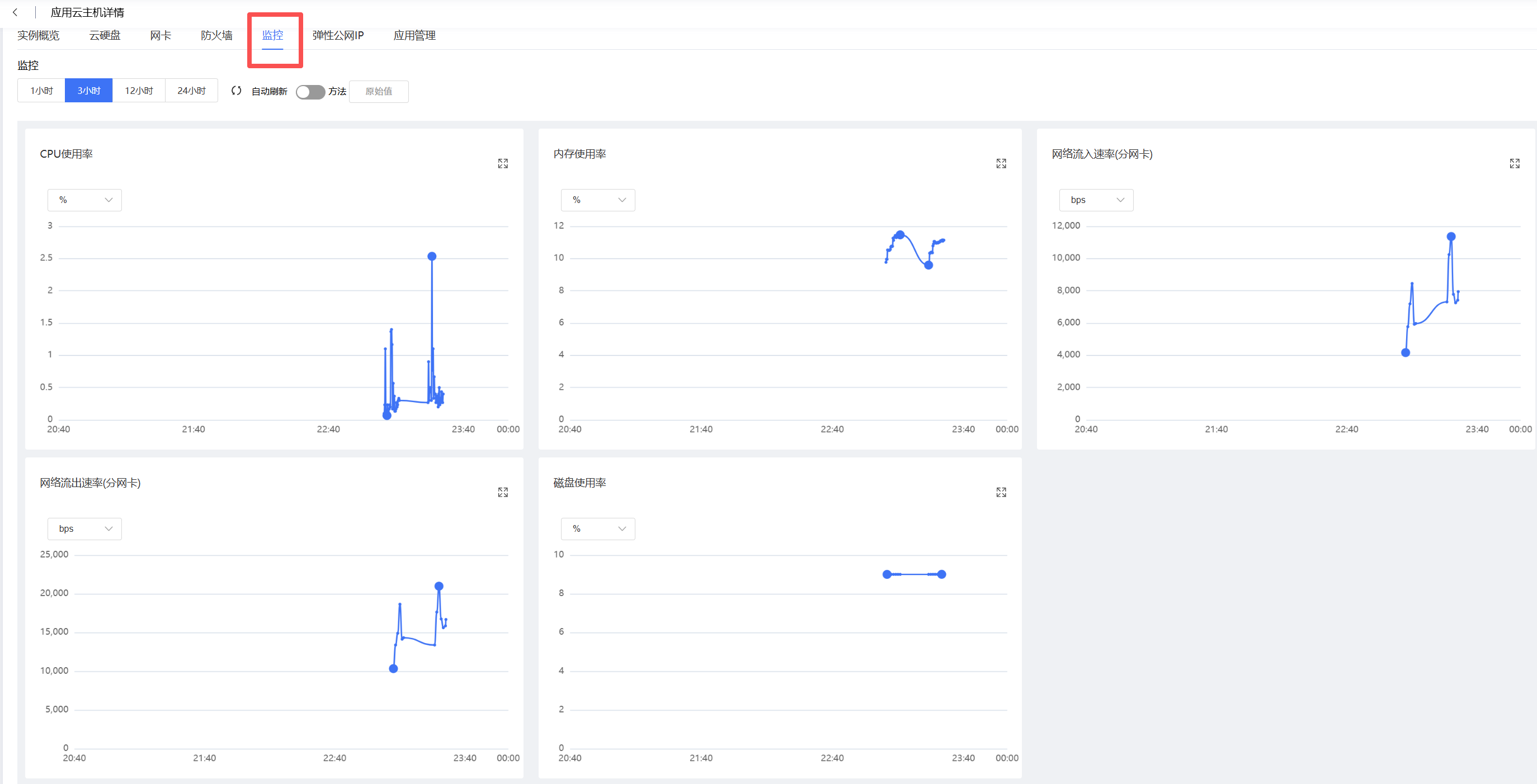Open the 网络流入速率 bps unit dropdown

pyautogui.click(x=1096, y=200)
